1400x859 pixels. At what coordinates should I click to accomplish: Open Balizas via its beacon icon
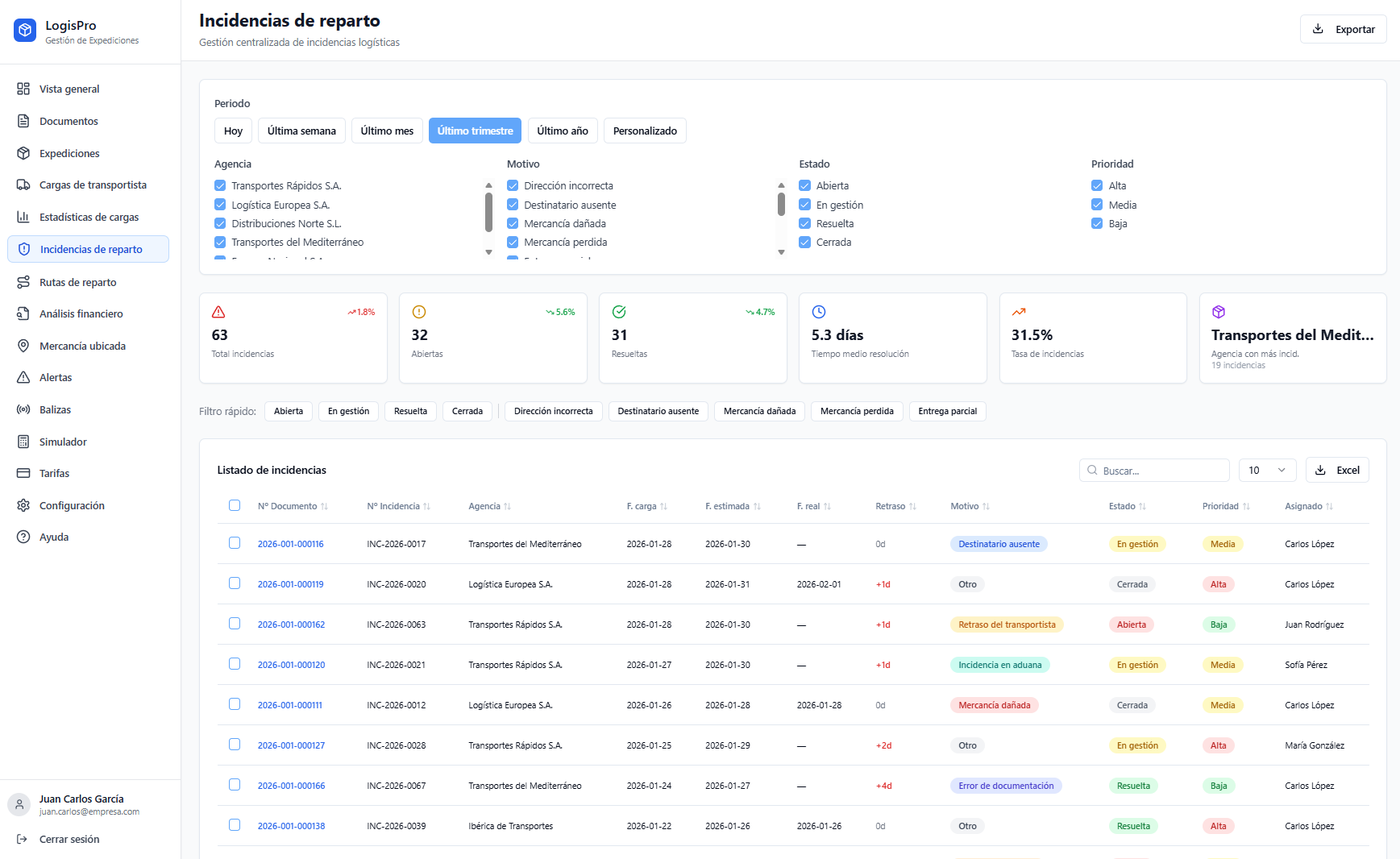[23, 409]
